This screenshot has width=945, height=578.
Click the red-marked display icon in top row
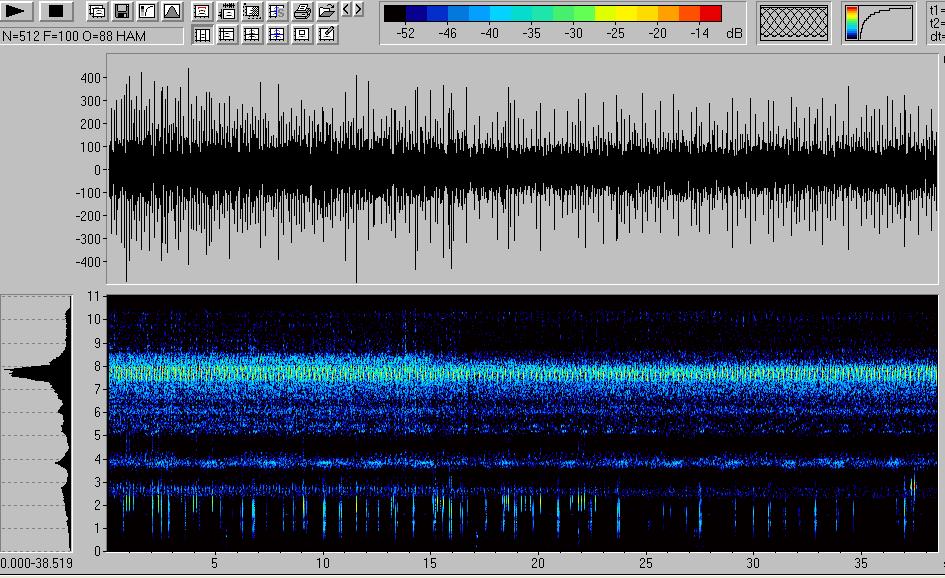pos(201,12)
